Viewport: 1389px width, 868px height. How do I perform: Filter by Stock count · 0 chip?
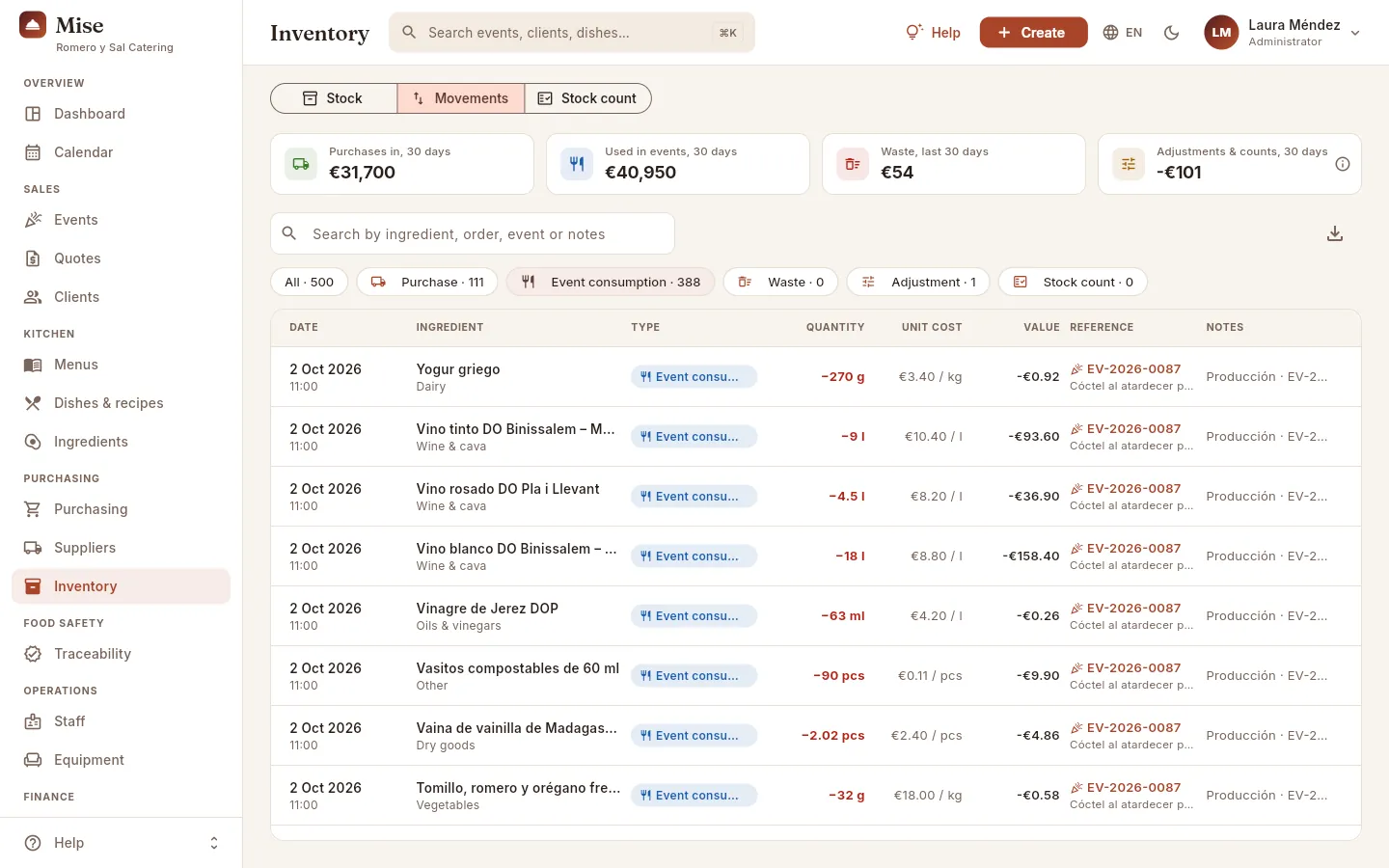coord(1073,282)
